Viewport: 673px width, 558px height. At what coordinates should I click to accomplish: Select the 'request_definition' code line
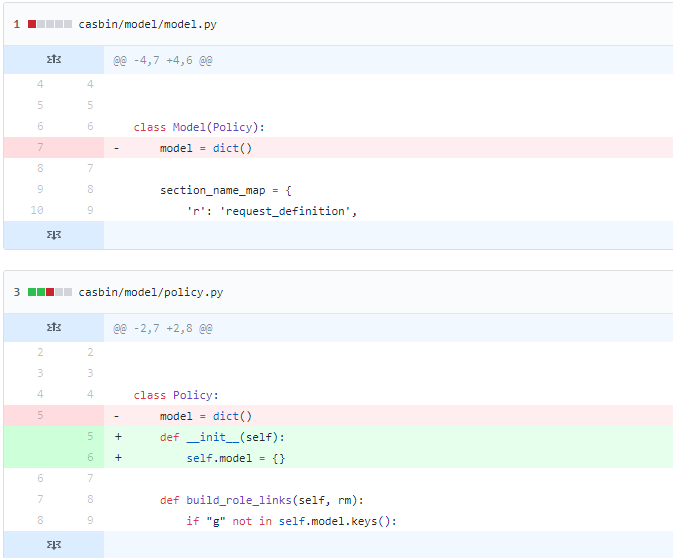point(272,211)
